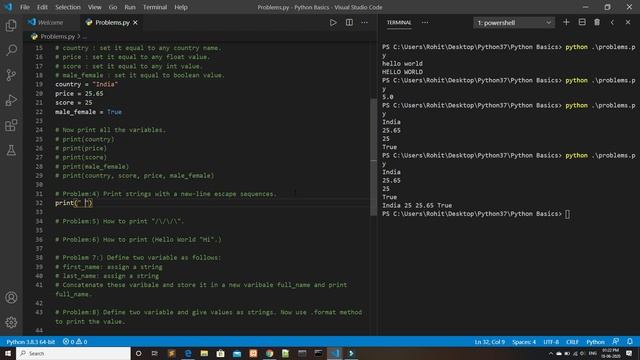Click Python 3.8.3 64-bit interpreter selector
This screenshot has height=360, width=640.
(31, 342)
